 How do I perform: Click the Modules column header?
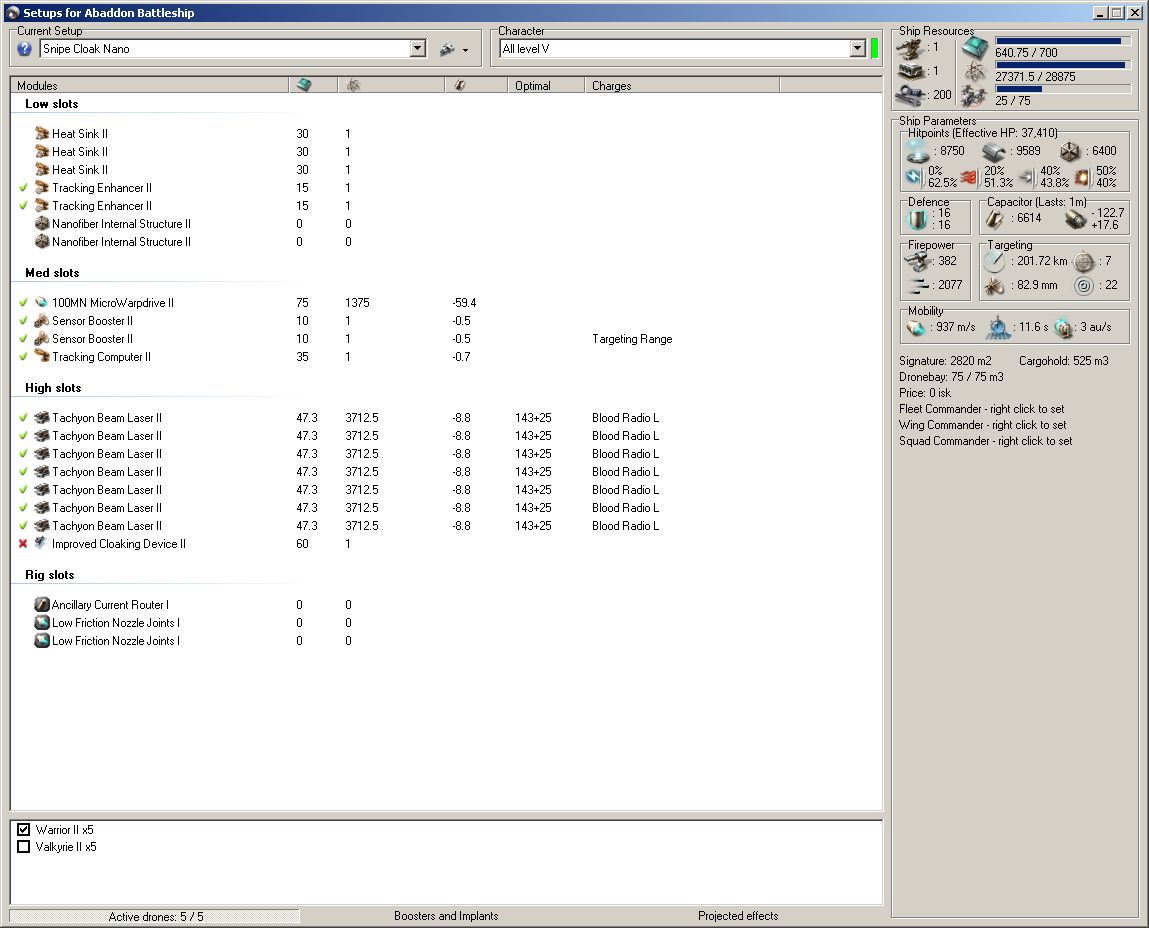point(149,85)
